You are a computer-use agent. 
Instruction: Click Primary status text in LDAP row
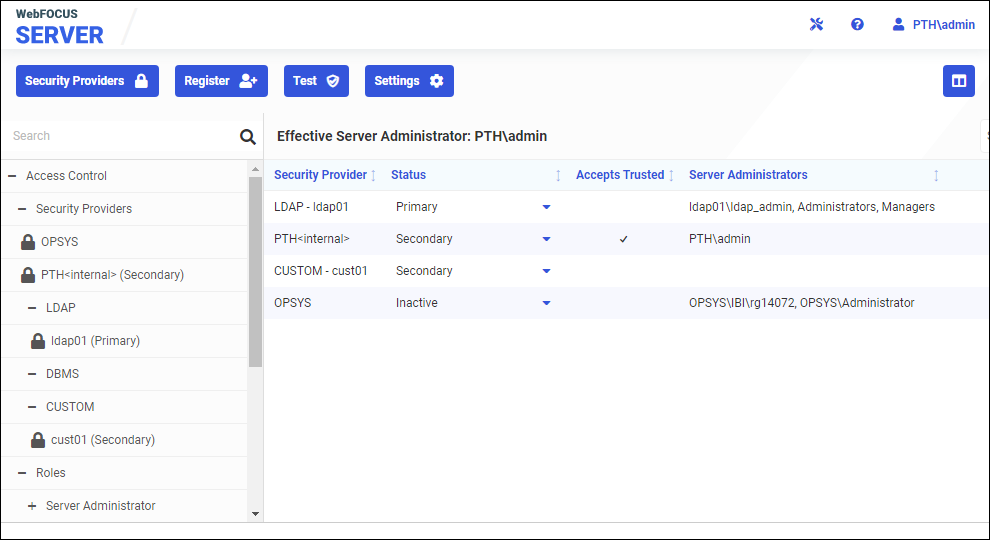pos(417,207)
